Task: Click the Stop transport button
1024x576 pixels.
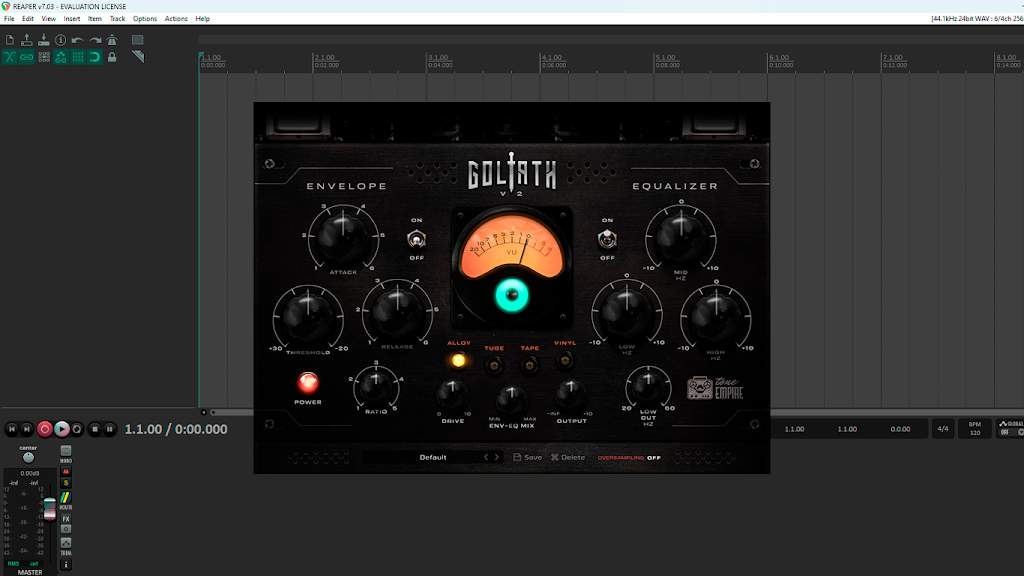Action: (x=95, y=429)
